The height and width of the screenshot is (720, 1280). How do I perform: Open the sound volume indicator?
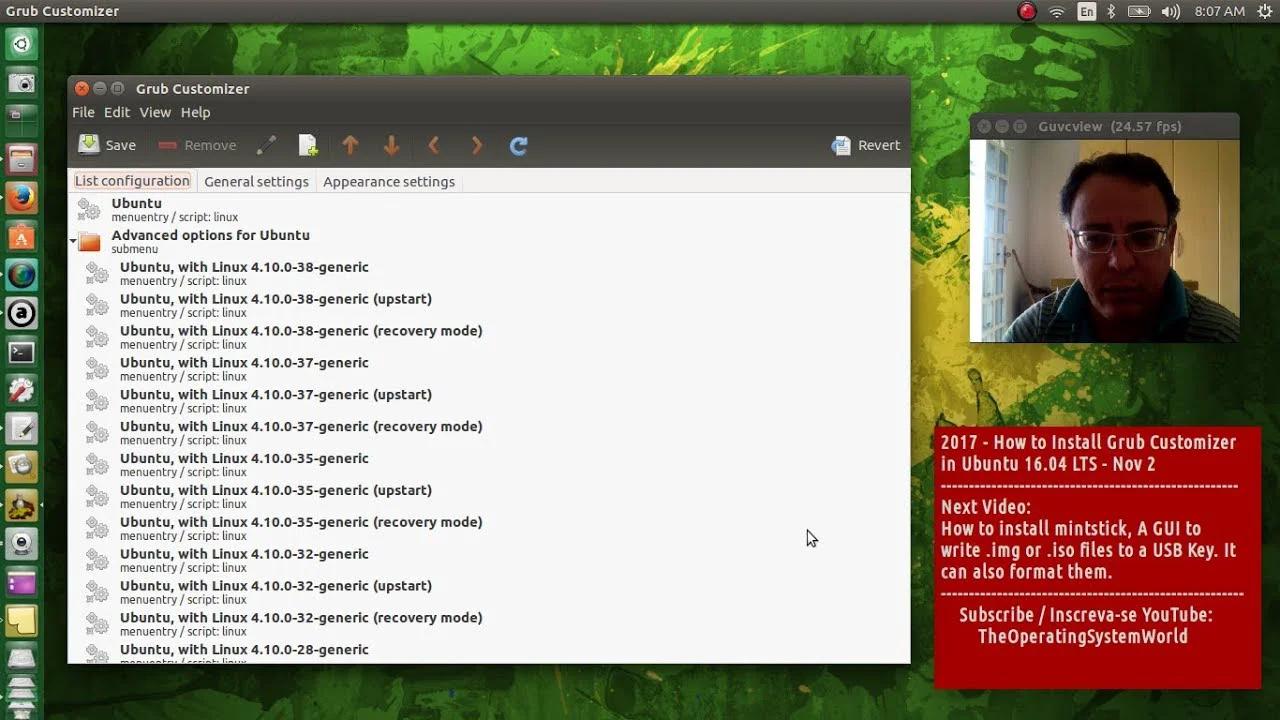[1171, 12]
